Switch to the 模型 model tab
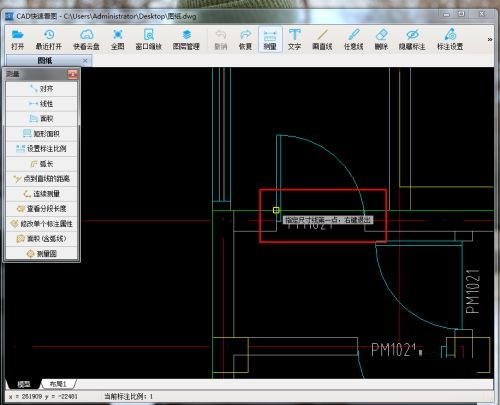This screenshot has height=405, width=500. point(24,384)
